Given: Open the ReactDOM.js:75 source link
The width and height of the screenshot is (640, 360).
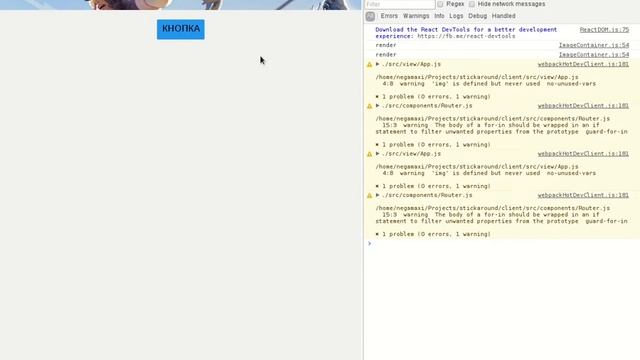Looking at the screenshot, I should tap(604, 30).
